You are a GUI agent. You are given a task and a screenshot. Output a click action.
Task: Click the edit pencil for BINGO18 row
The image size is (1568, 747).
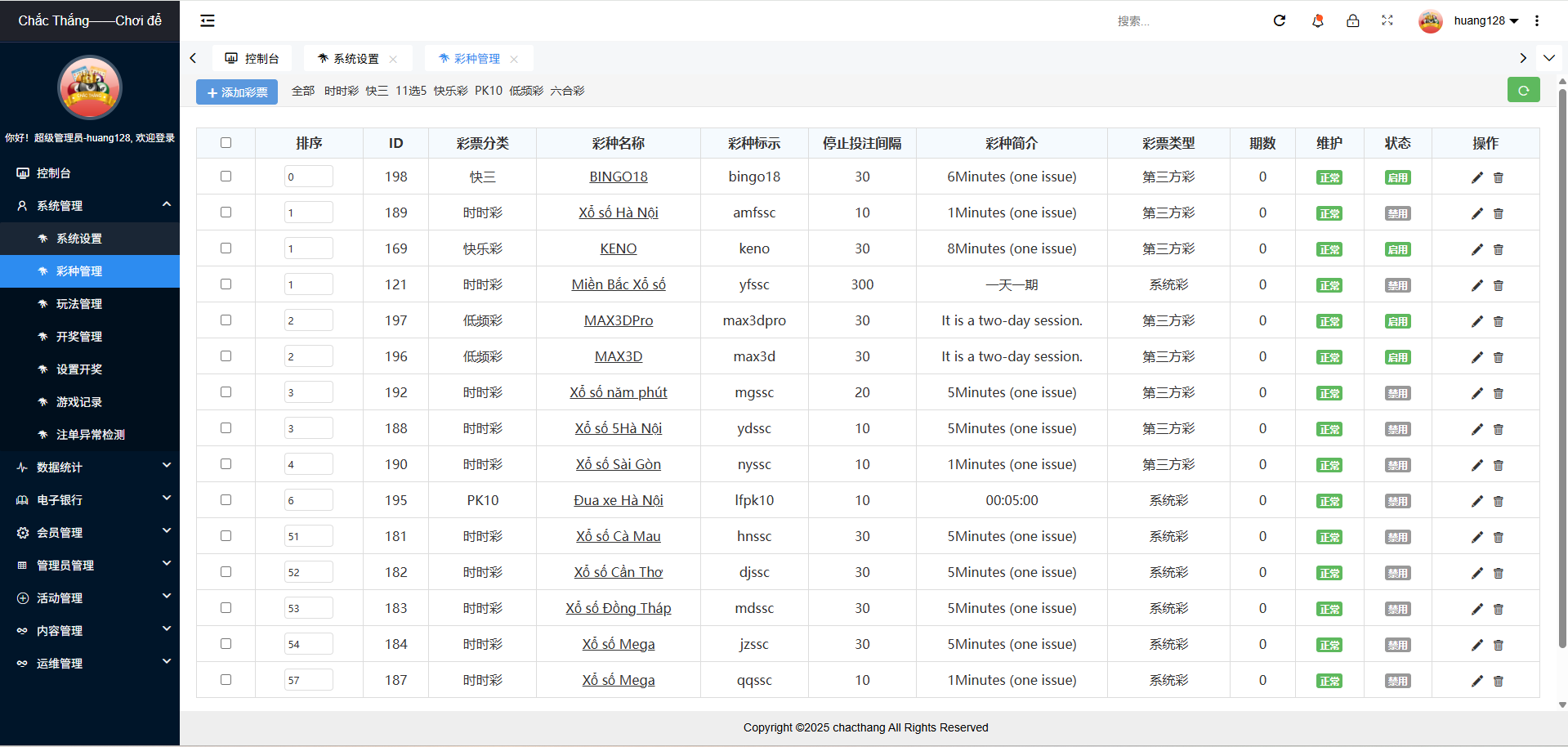pos(1476,177)
